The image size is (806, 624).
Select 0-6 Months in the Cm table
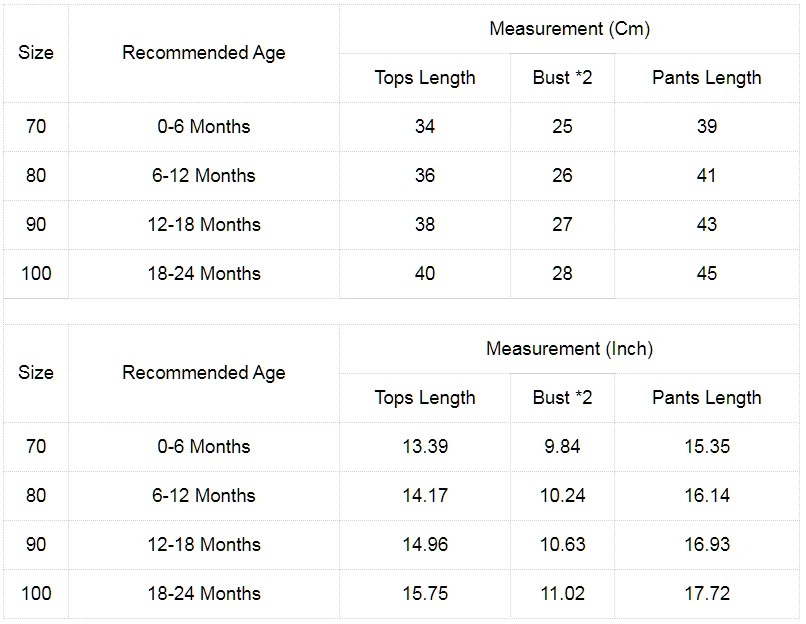(x=204, y=126)
